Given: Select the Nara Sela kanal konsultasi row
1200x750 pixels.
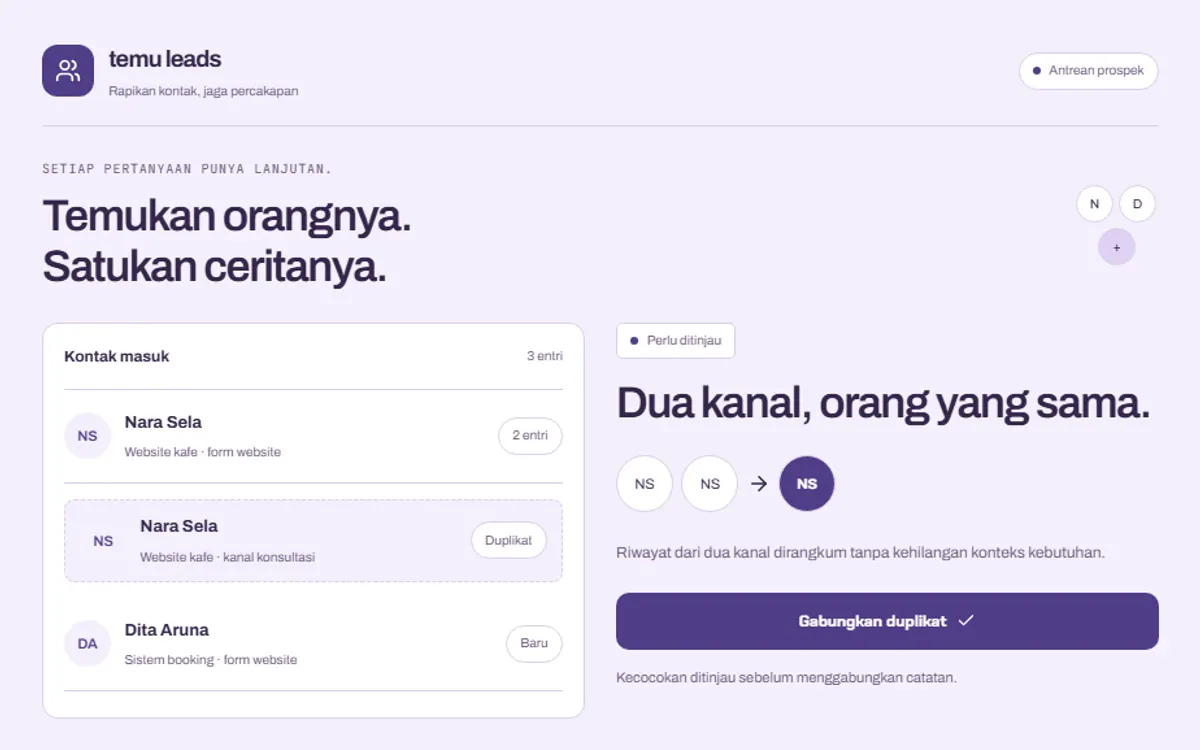Looking at the screenshot, I should click(313, 541).
